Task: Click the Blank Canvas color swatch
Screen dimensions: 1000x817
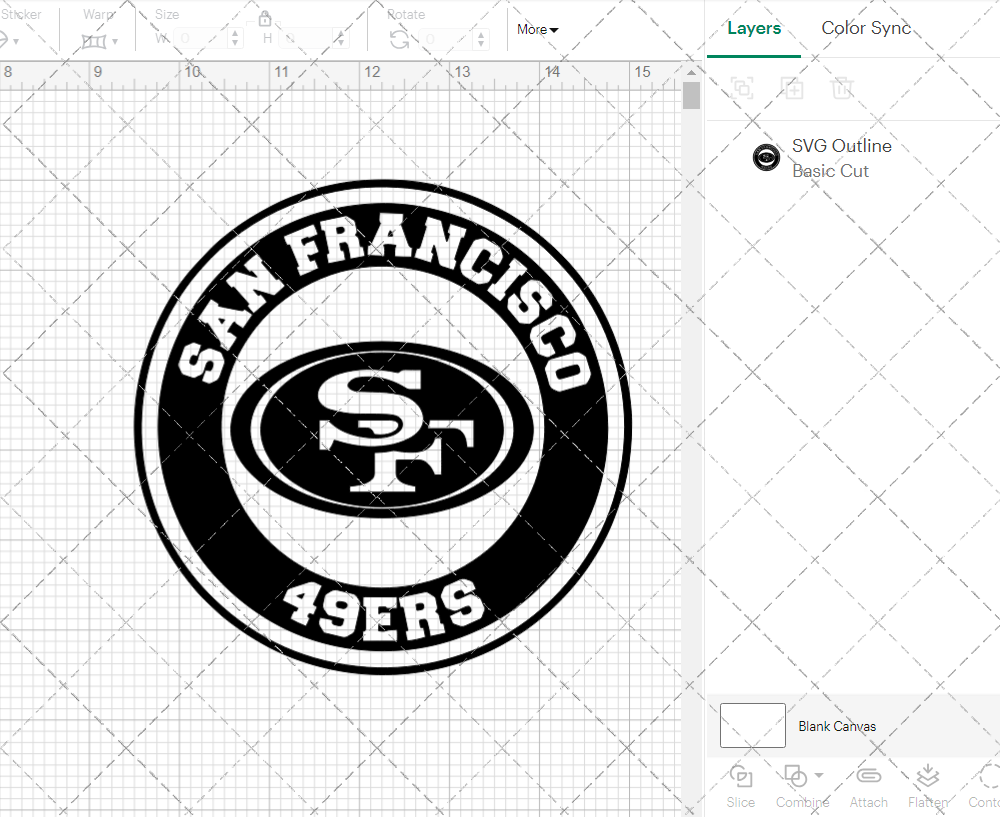Action: (x=751, y=726)
